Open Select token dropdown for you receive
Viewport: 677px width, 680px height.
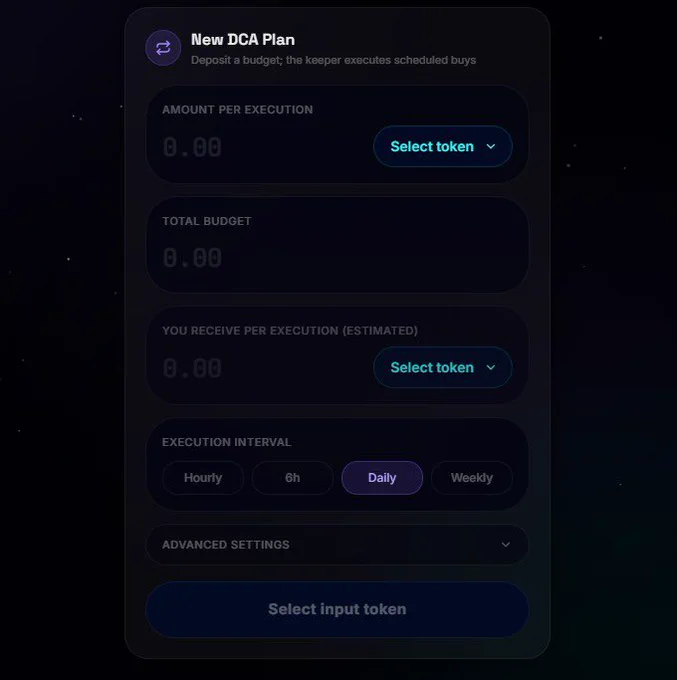click(x=443, y=368)
